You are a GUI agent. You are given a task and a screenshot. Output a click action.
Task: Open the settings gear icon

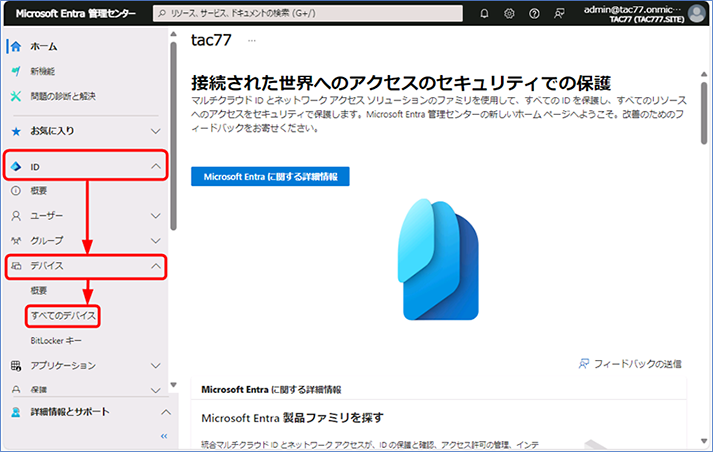(509, 14)
